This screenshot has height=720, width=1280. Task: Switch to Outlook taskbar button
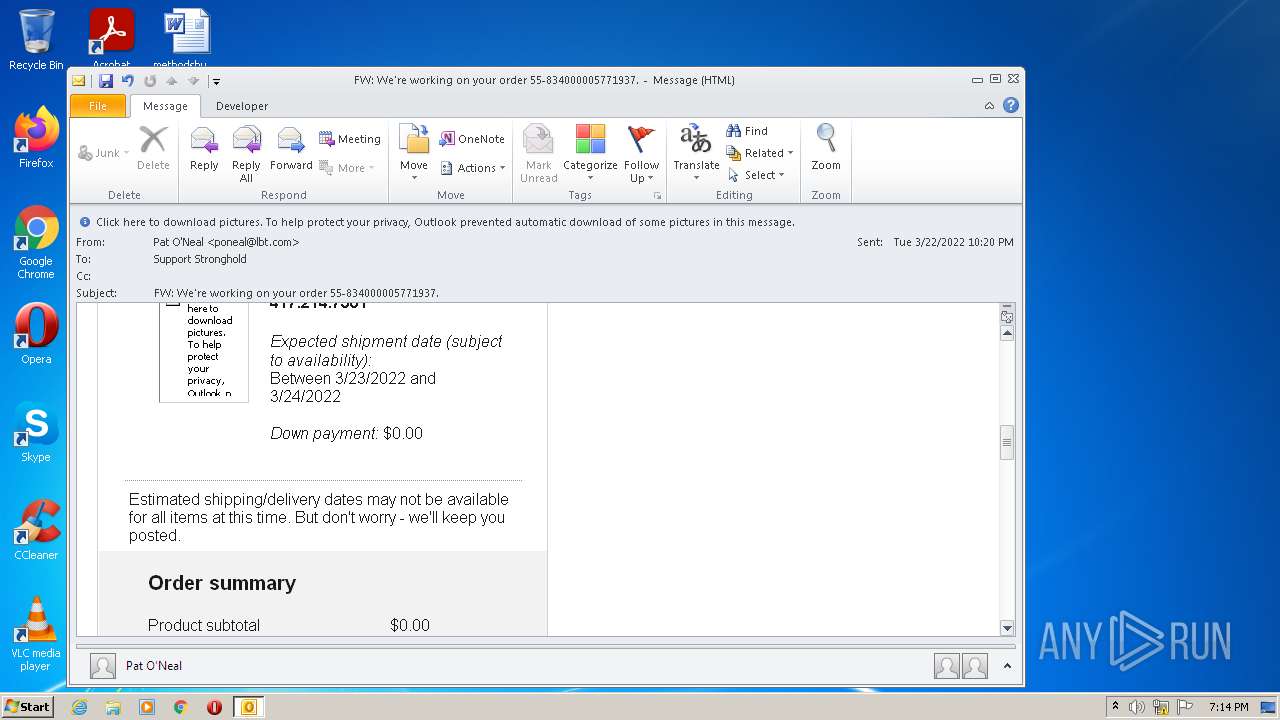(x=248, y=707)
